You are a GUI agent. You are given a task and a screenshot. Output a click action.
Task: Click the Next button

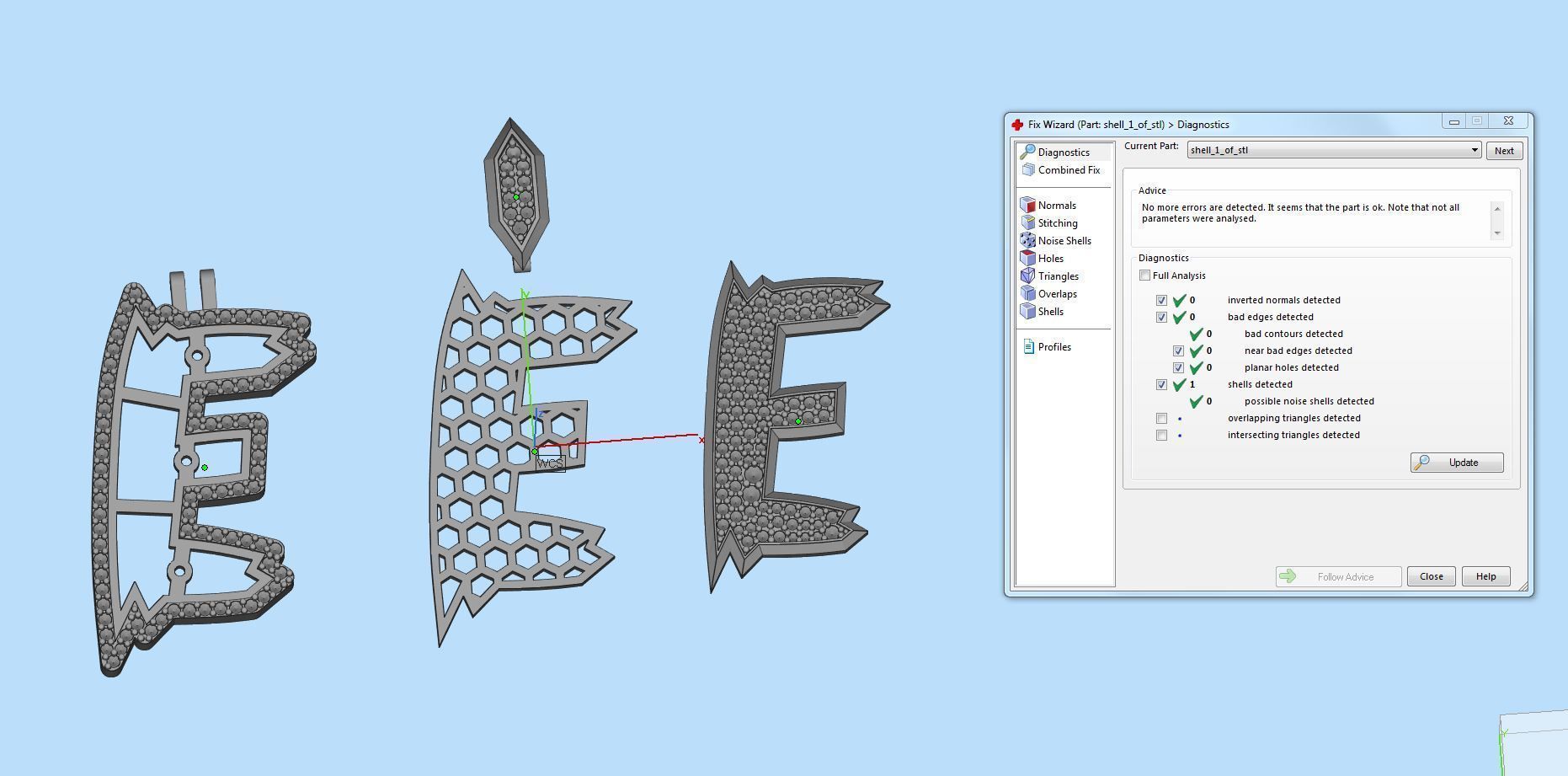pyautogui.click(x=1504, y=151)
